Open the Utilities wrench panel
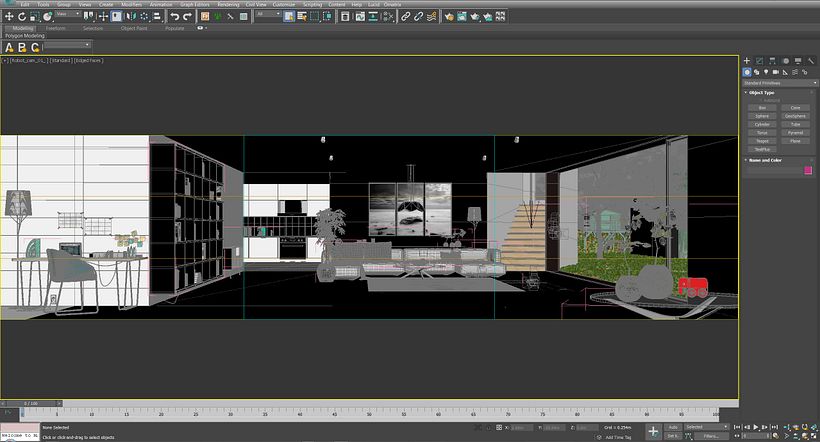 [x=811, y=61]
